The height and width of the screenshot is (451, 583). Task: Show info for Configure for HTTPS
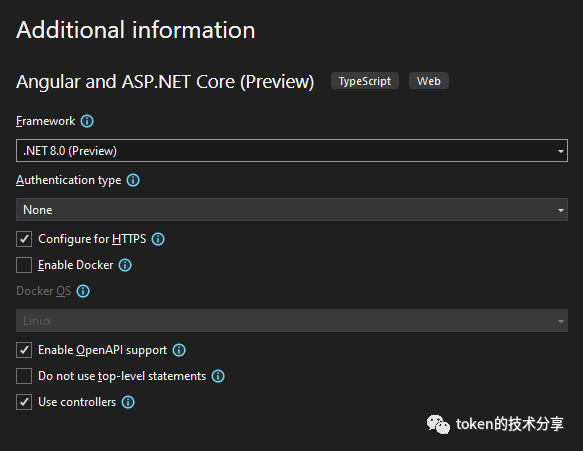158,239
